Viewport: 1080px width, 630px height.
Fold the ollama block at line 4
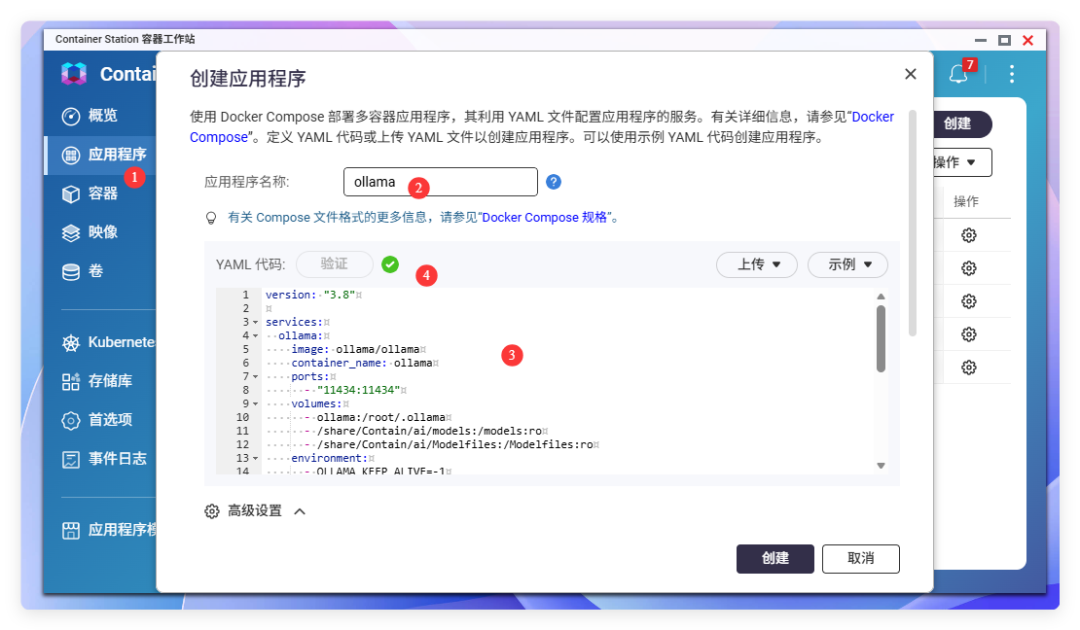click(256, 336)
